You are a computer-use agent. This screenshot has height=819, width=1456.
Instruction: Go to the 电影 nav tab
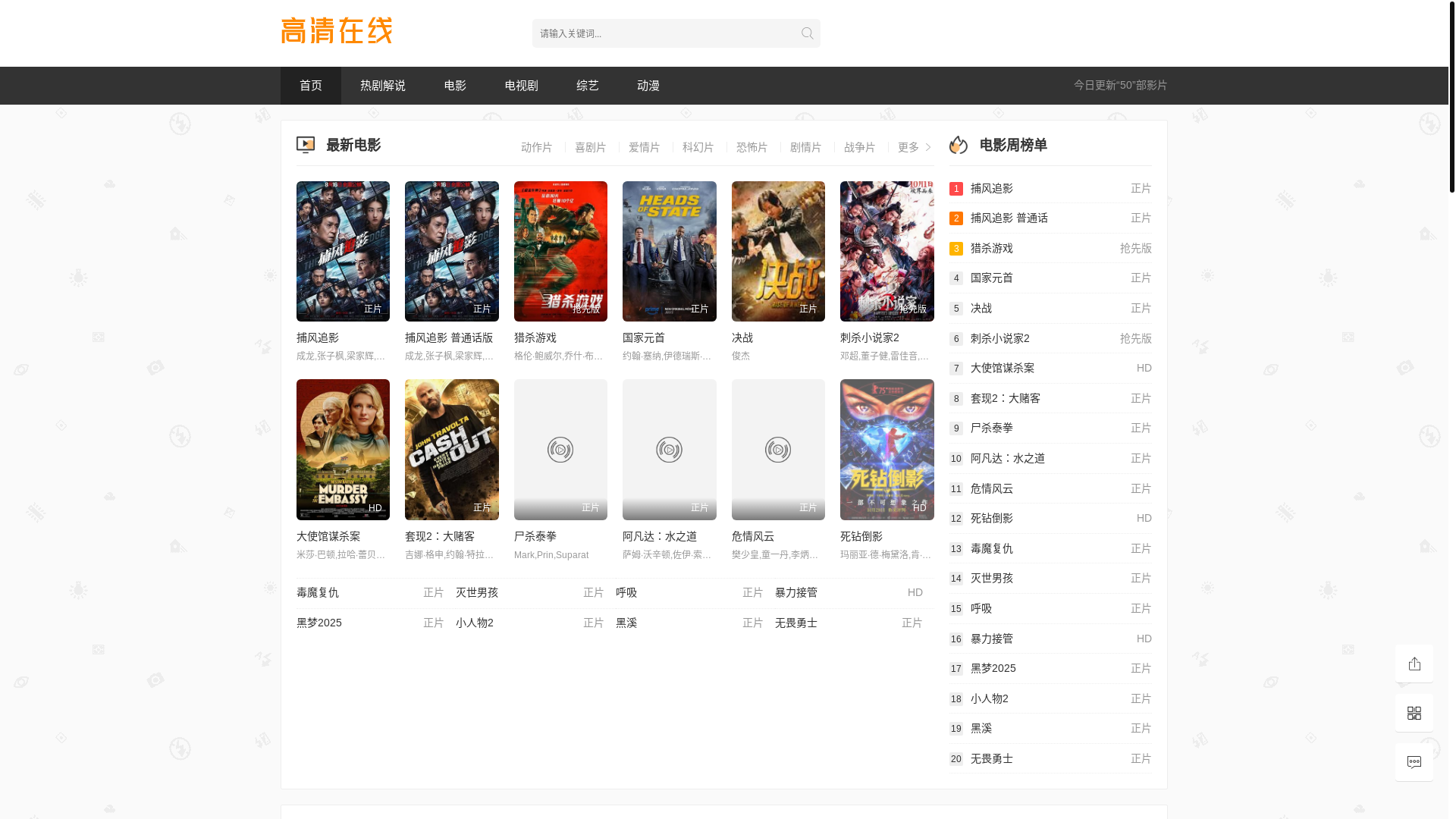(x=455, y=86)
